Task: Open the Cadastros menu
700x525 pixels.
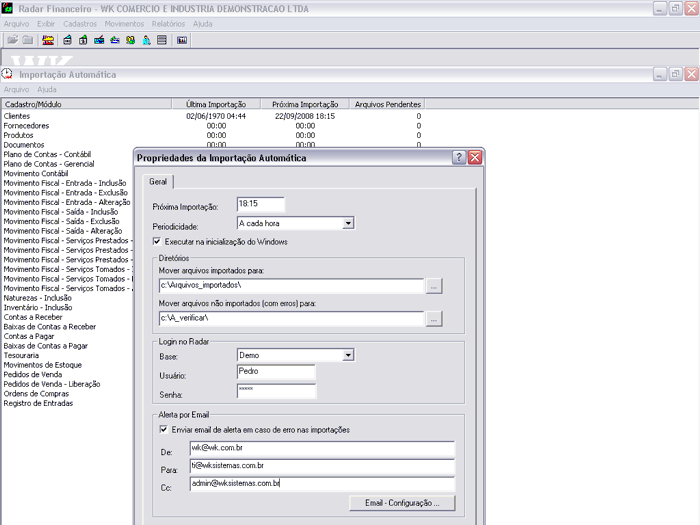Action: point(80,24)
